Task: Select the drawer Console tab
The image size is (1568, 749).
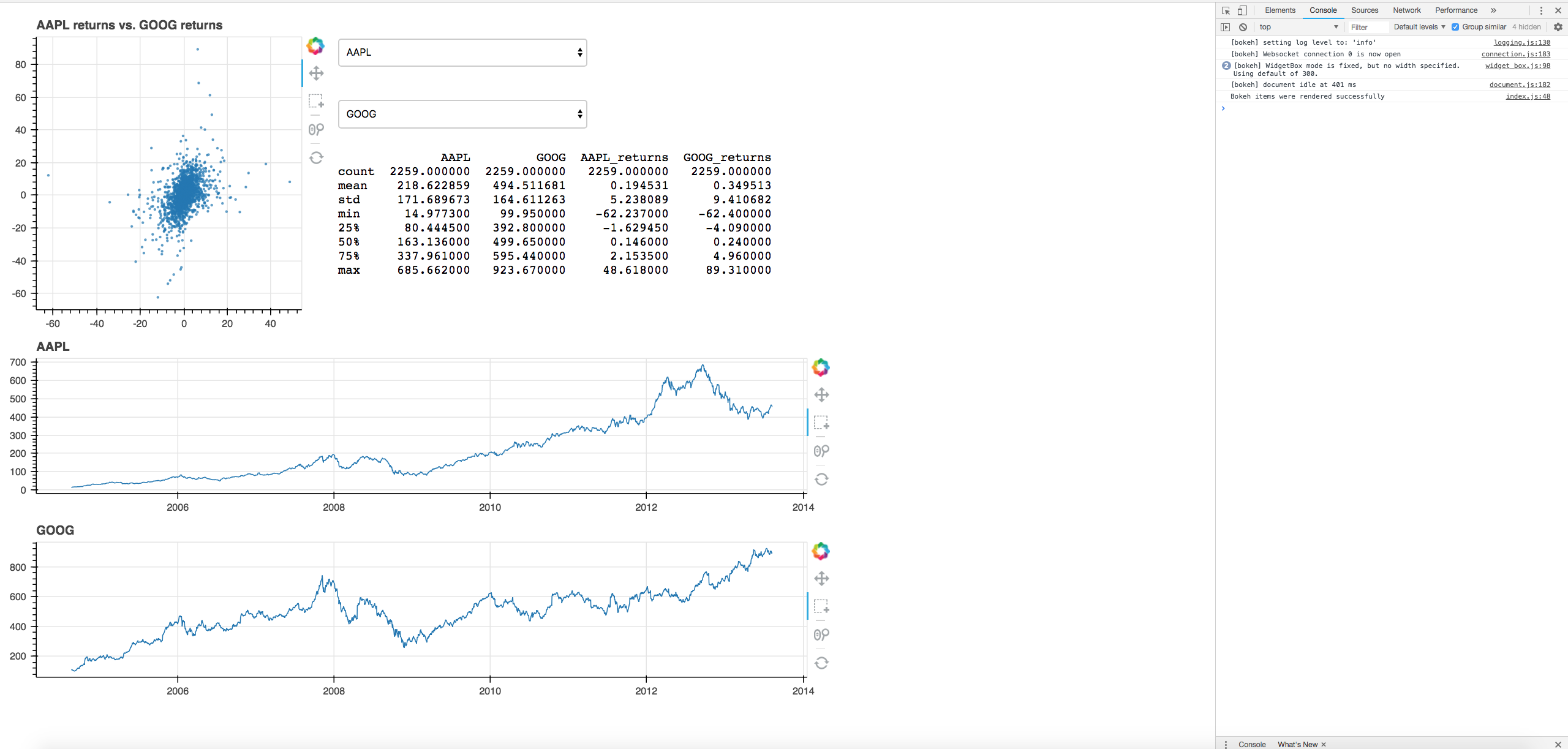Action: click(1252, 744)
